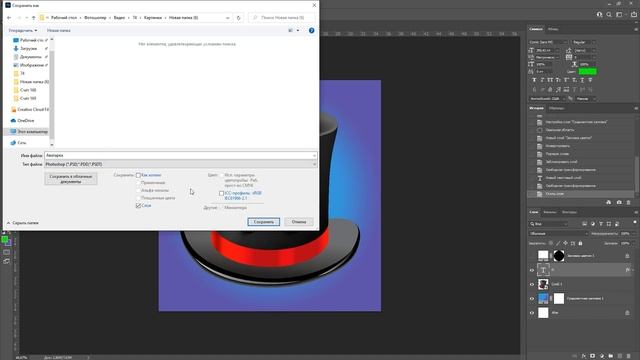This screenshot has height=360, width=640.
Task: Open the layer filter kind dropdown
Action: 549,224
